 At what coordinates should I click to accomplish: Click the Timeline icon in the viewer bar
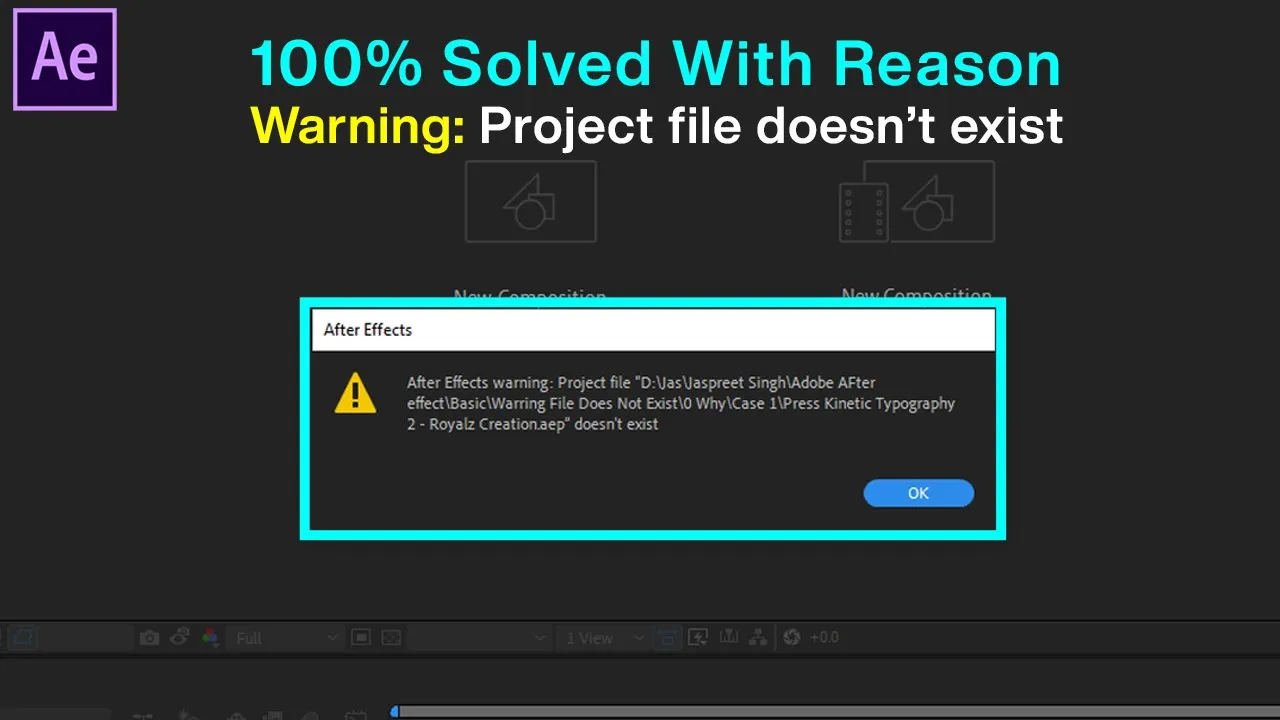click(728, 637)
